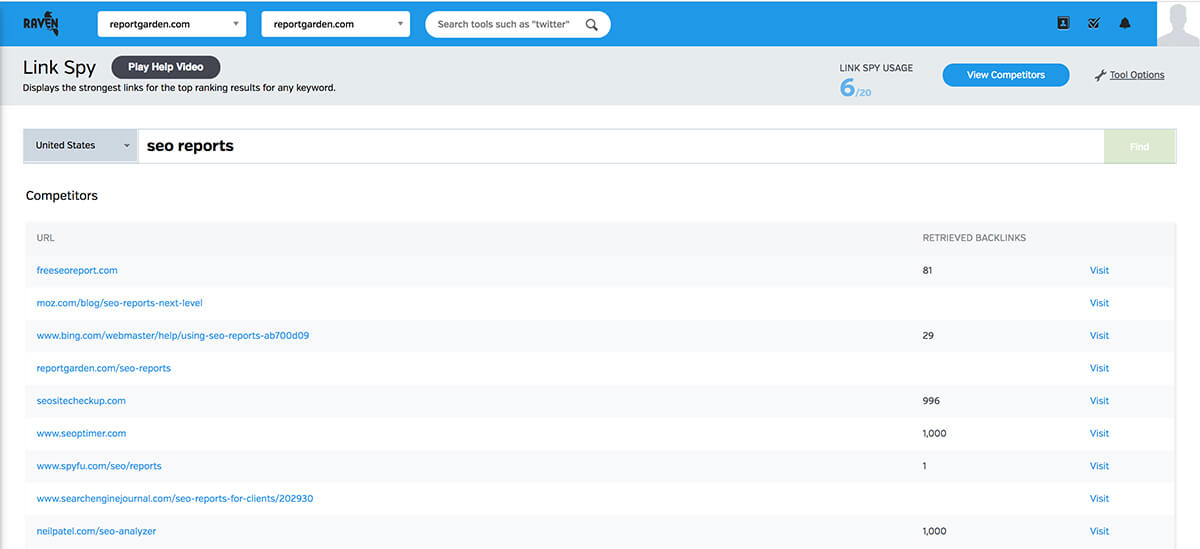
Task: Click the 29 backlinks value
Action: click(928, 336)
